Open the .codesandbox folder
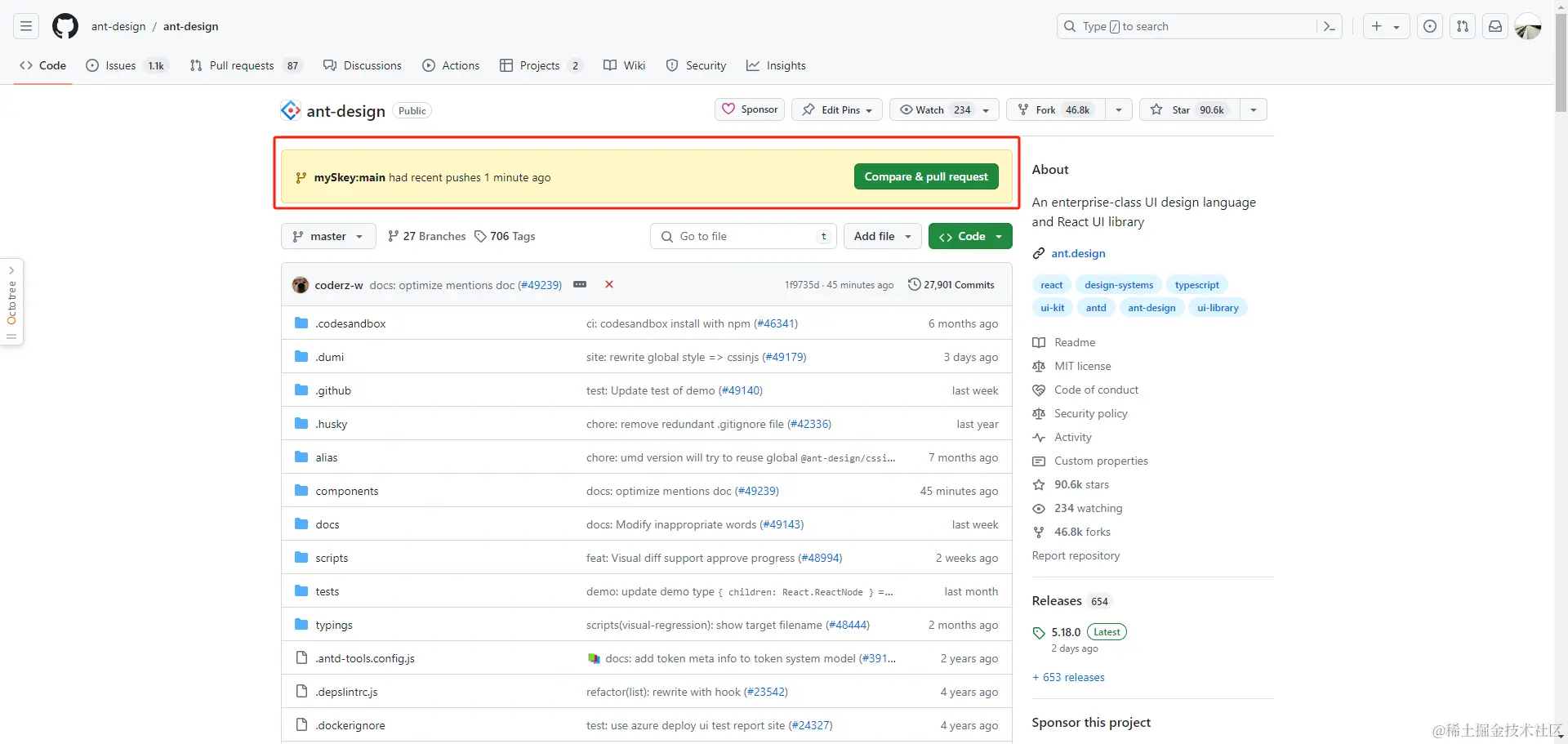Screen dimensions: 1568x744 click(x=350, y=323)
